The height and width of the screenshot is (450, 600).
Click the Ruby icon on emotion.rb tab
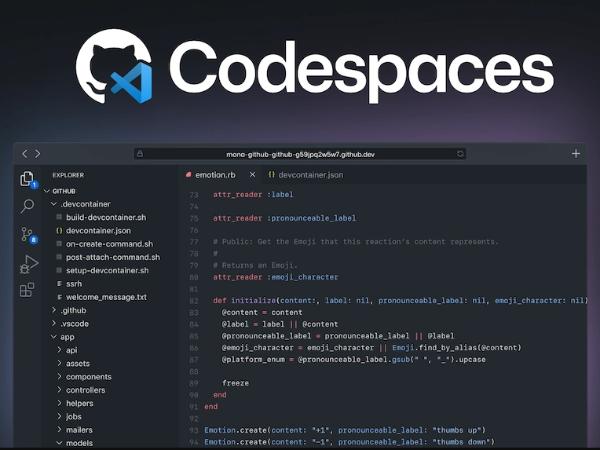point(188,175)
